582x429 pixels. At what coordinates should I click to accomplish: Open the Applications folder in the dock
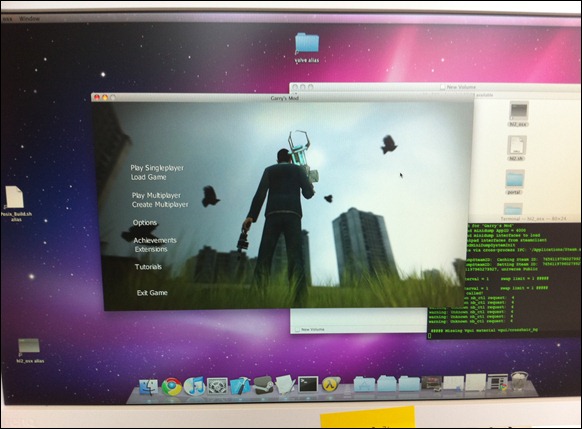pos(364,384)
